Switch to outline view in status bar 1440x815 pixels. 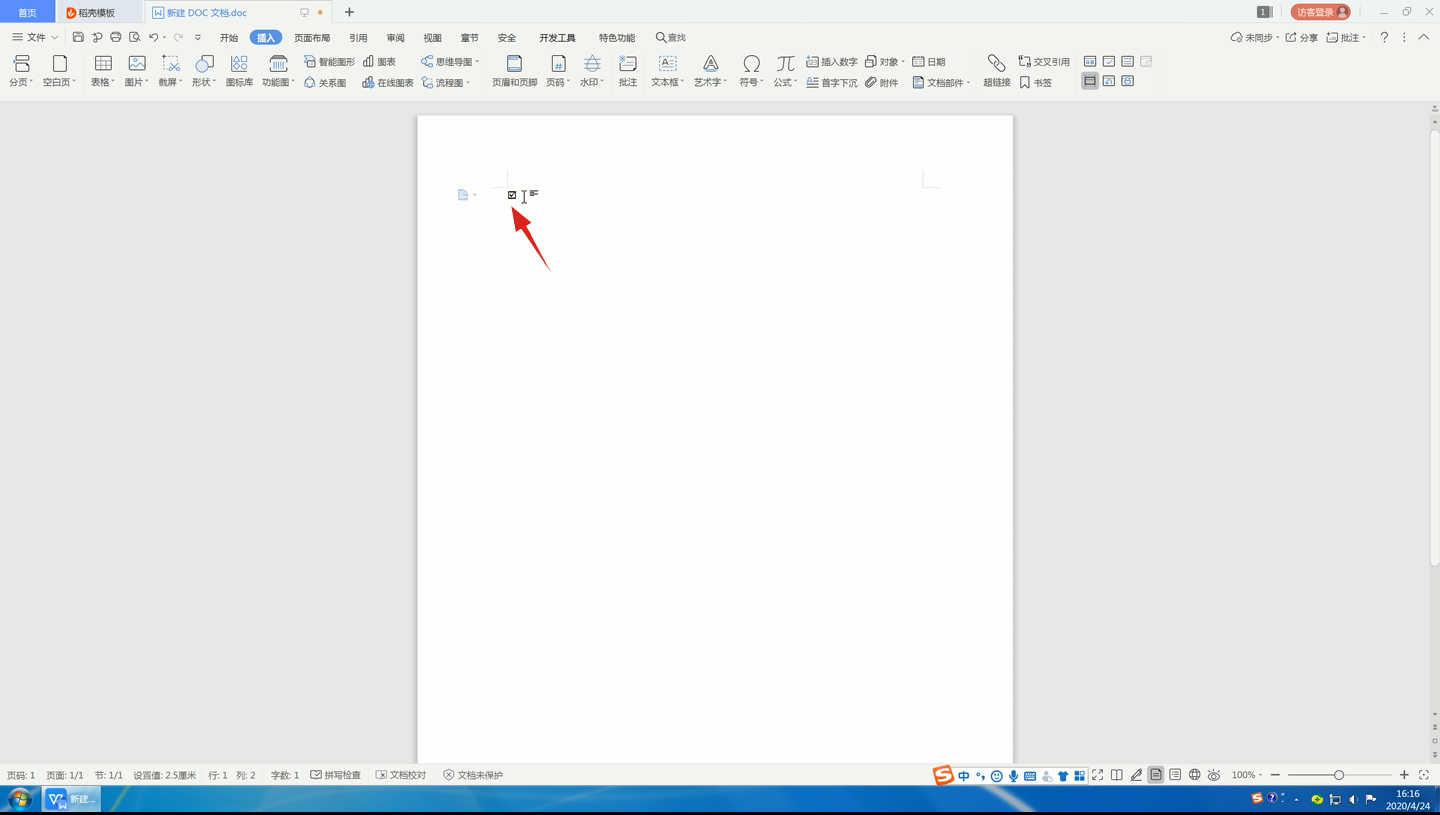coord(1175,775)
